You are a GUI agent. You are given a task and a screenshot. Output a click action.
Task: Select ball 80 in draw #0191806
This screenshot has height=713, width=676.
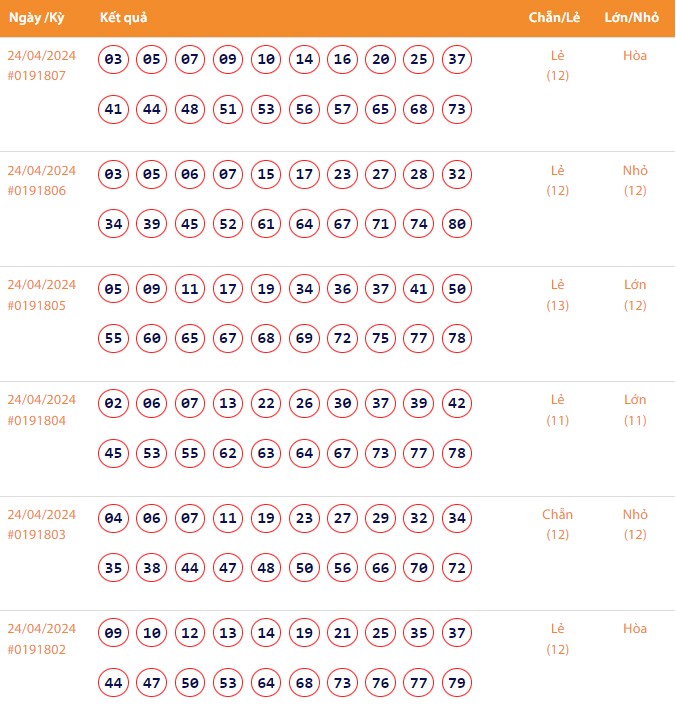point(457,224)
